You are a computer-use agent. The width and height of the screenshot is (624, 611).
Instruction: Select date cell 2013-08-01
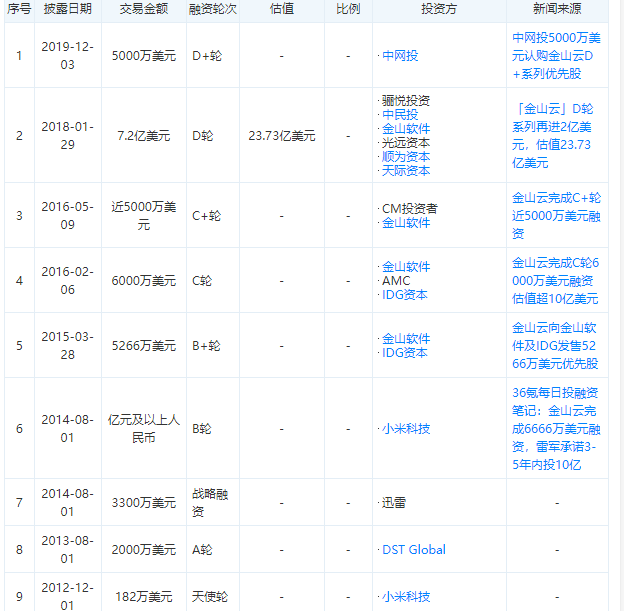[x=68, y=550]
